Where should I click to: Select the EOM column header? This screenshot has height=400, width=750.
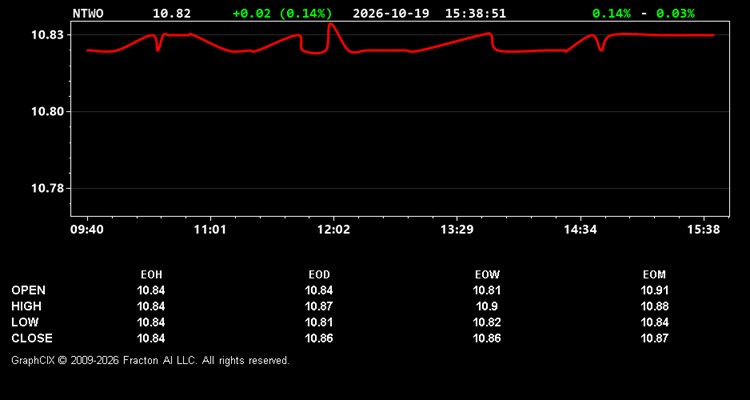[x=654, y=275]
